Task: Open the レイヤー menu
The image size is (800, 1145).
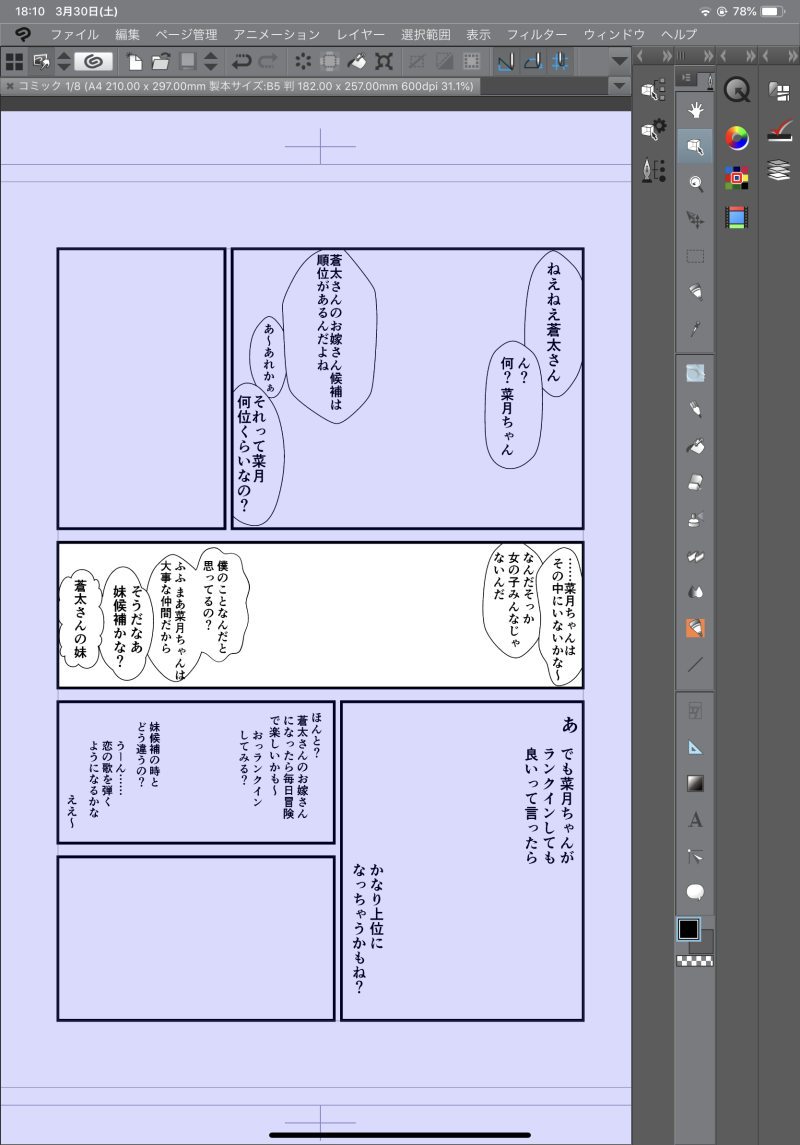Action: (x=361, y=34)
